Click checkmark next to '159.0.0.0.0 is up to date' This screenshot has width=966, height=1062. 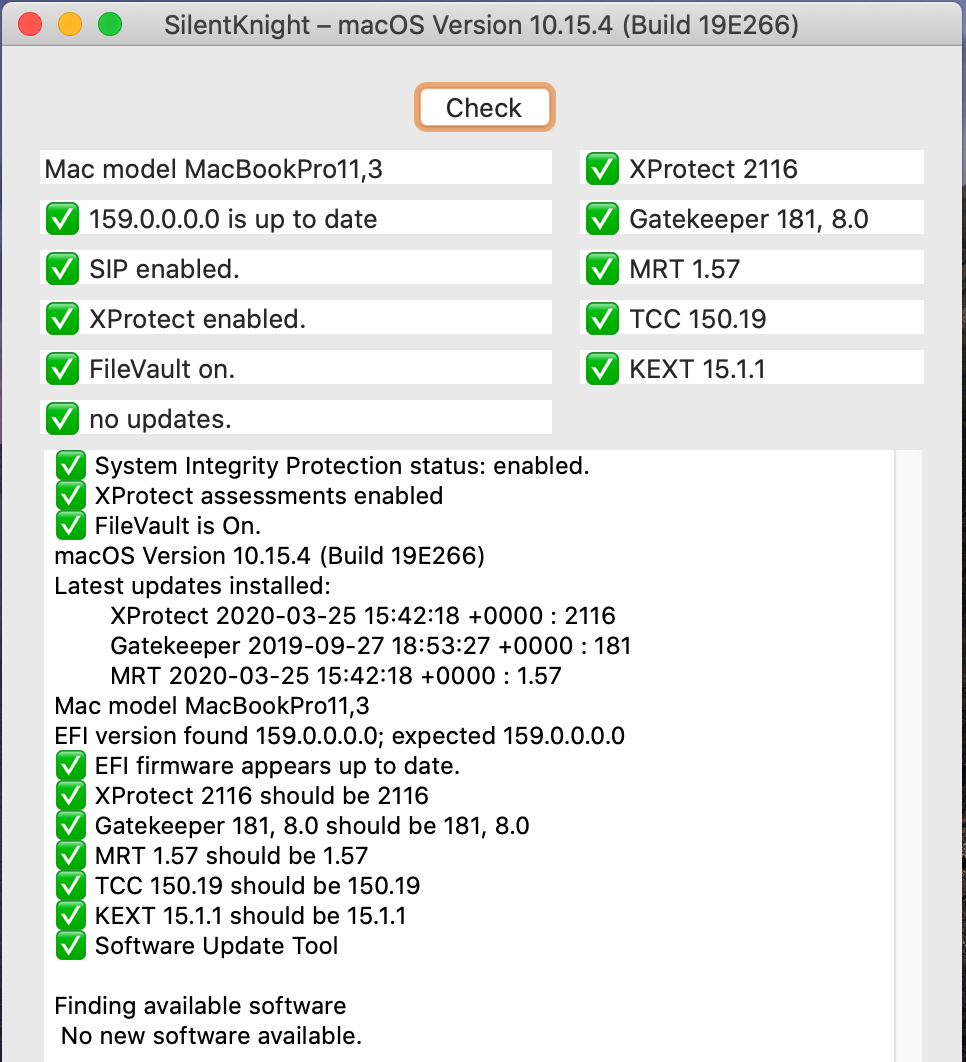tap(62, 219)
